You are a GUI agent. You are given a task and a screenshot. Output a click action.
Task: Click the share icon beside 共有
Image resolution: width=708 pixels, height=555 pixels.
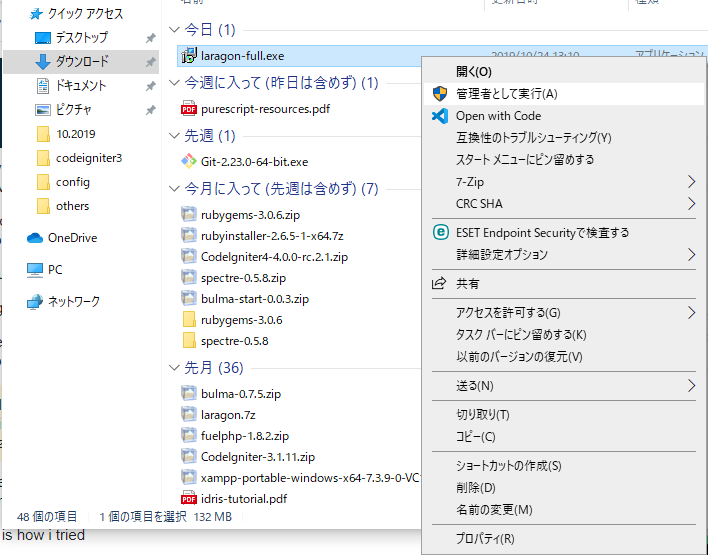point(439,283)
